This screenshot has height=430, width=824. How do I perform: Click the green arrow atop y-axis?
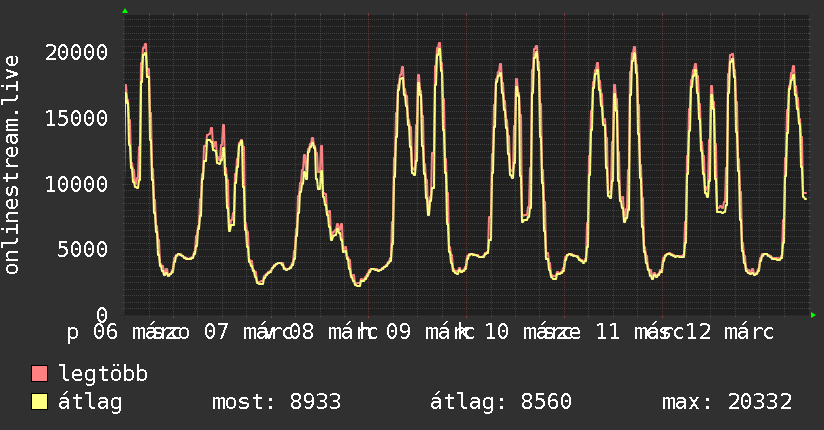pyautogui.click(x=125, y=11)
